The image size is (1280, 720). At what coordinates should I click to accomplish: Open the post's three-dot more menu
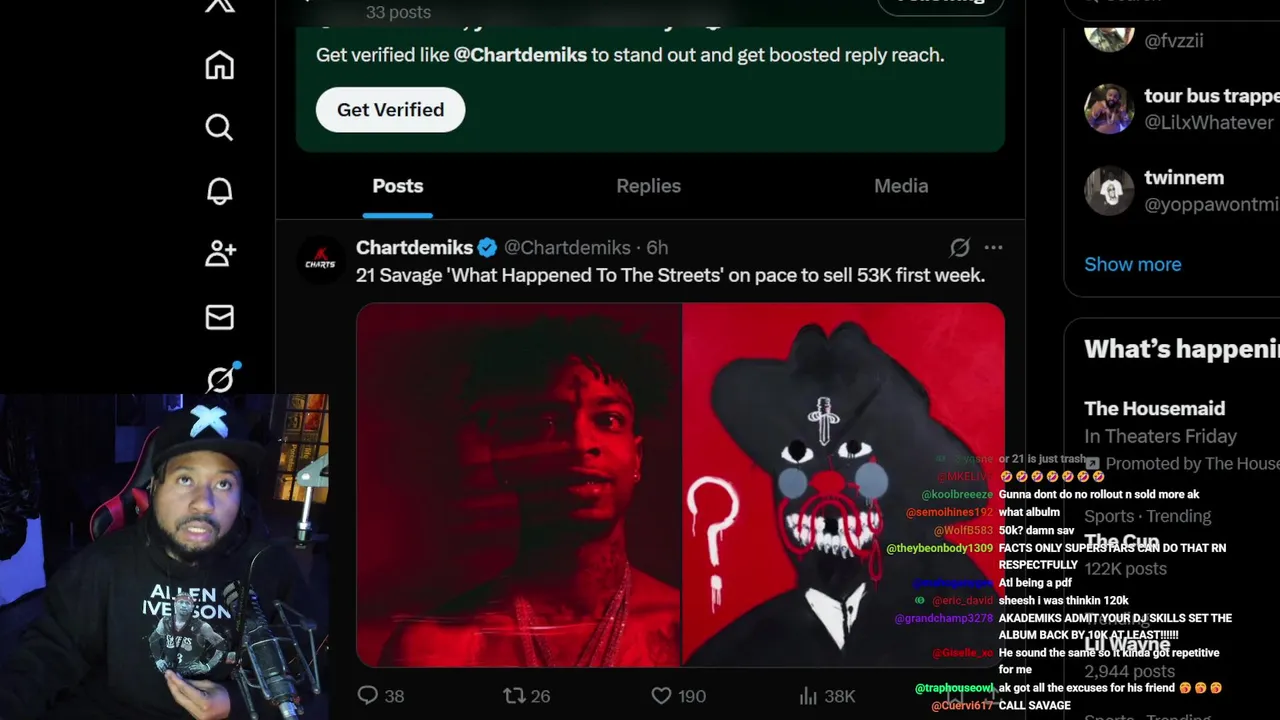pos(993,247)
